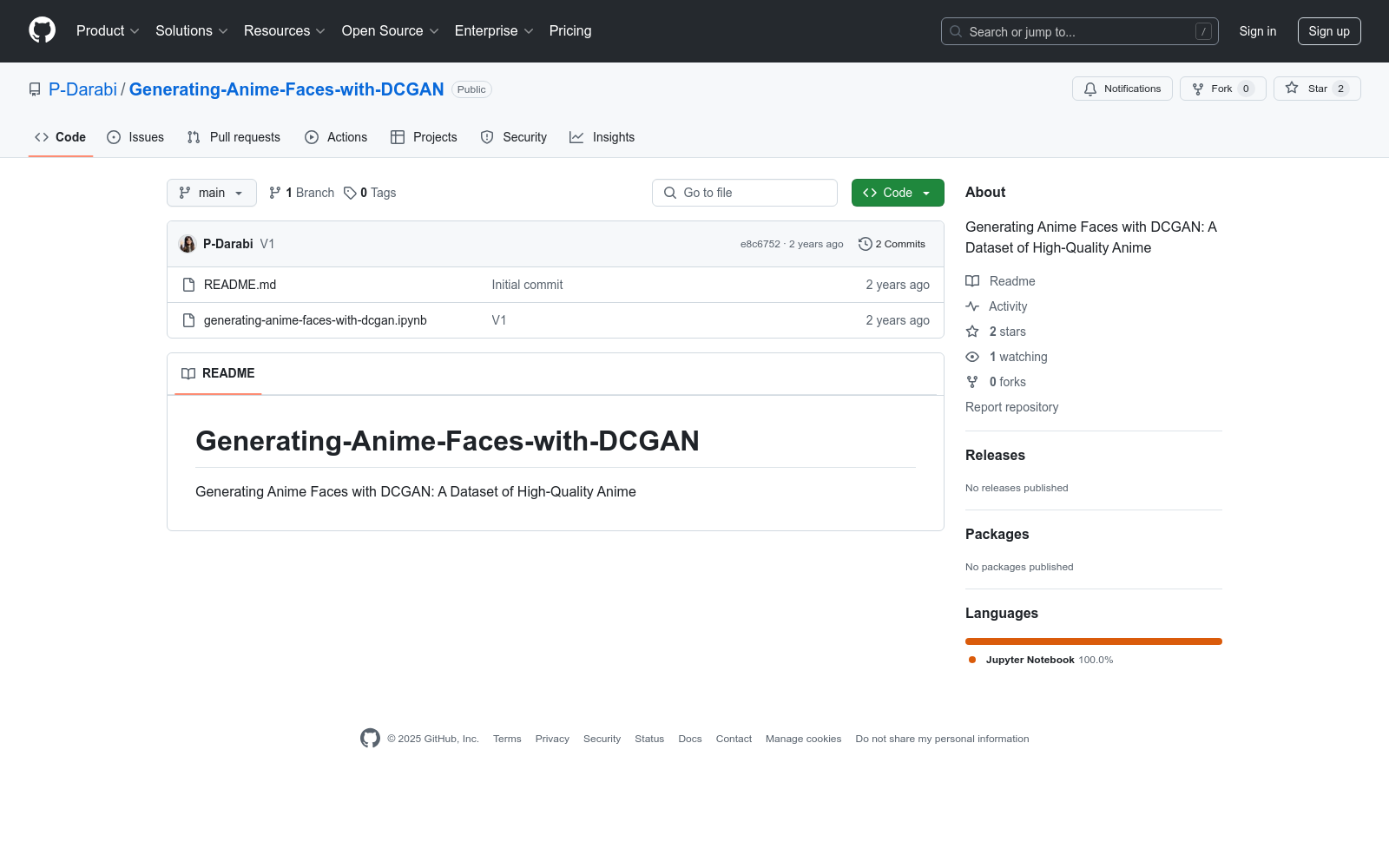Click the file icon next to generating-anime-faces-with-dcgan.ipynb

[x=188, y=320]
